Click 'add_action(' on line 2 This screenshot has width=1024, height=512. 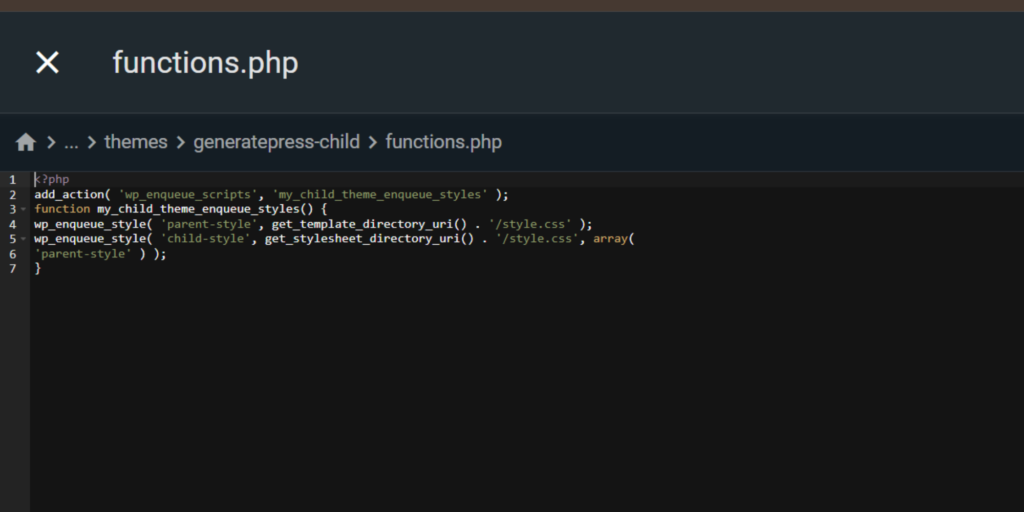pos(73,195)
